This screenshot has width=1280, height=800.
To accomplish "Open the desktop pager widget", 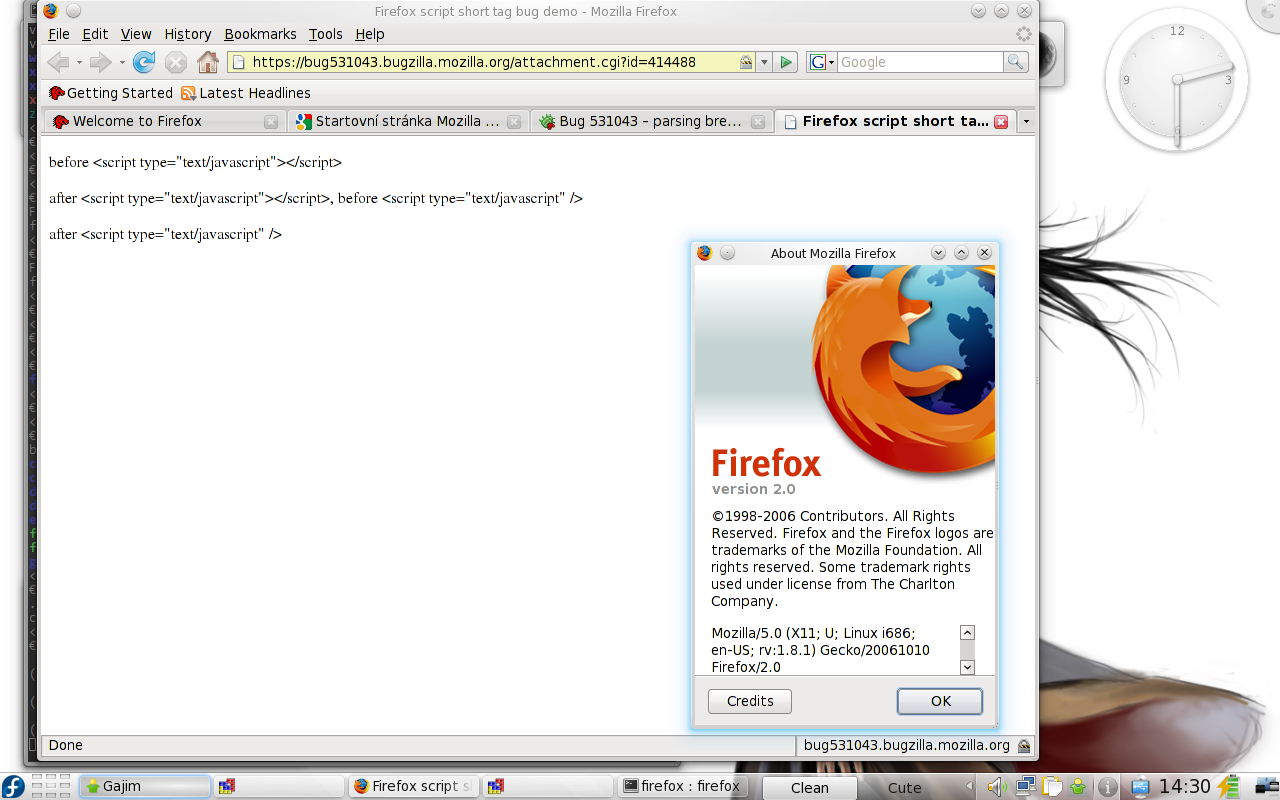I will (x=51, y=786).
